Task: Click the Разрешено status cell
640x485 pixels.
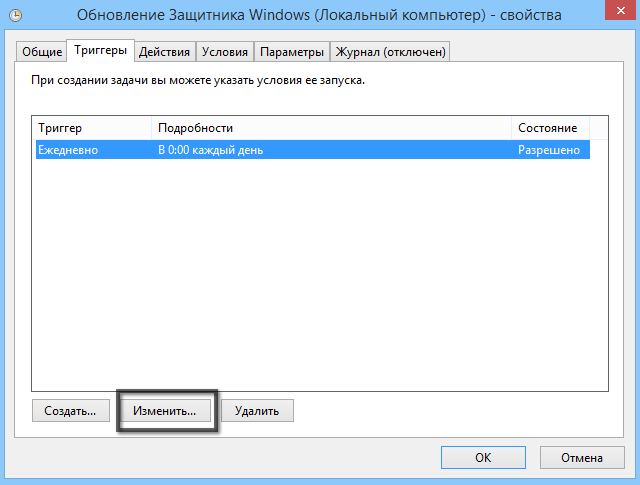Action: click(550, 150)
